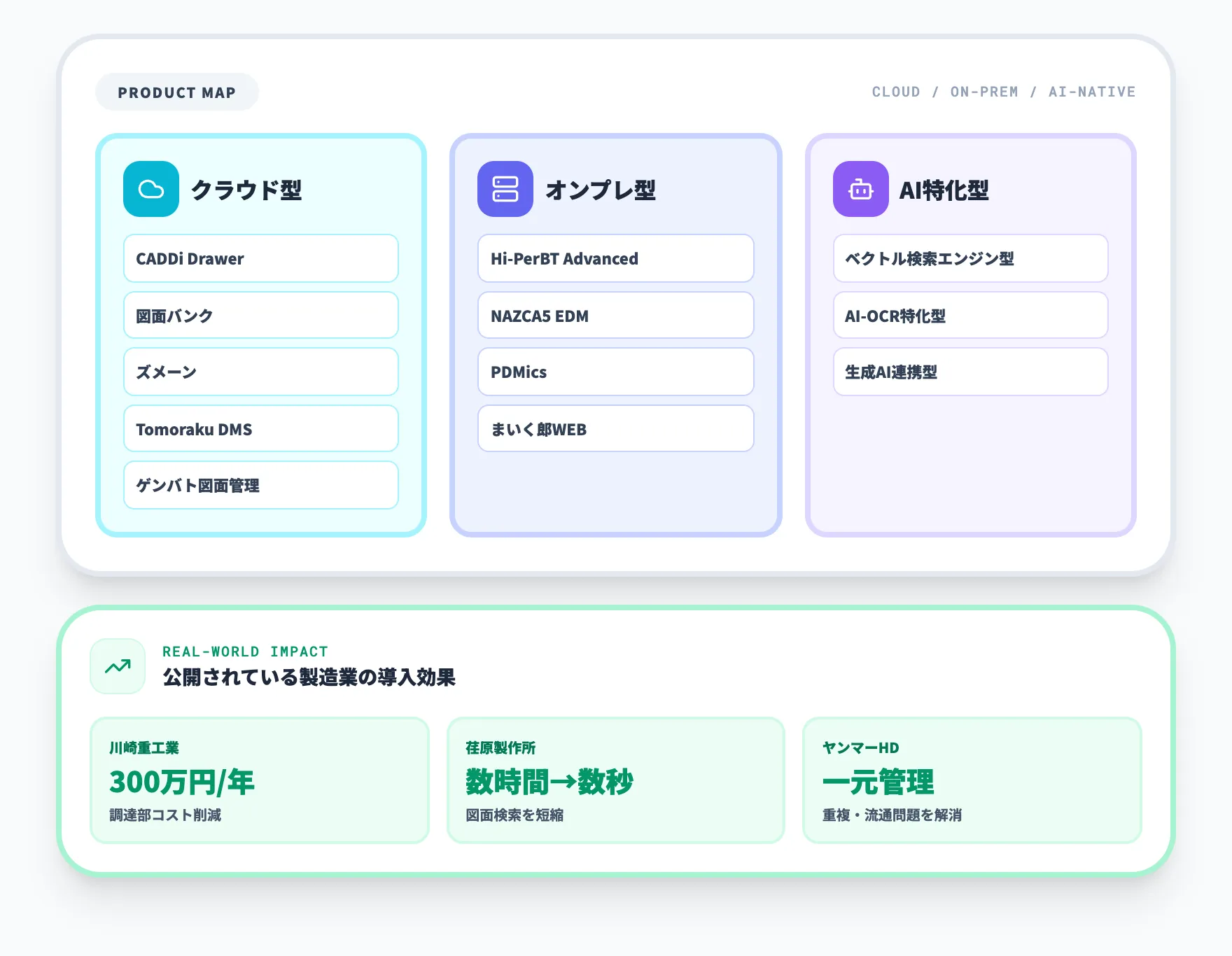Click the Hi-PerBT Advanced product entry

(x=615, y=258)
